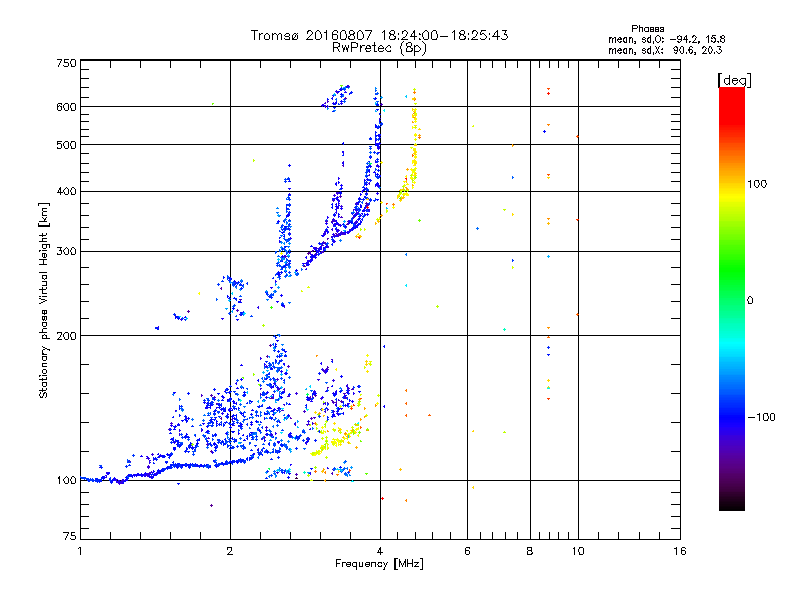Click the '[deg]' colorbar unit label
800x600 pixels.
[x=734, y=80]
